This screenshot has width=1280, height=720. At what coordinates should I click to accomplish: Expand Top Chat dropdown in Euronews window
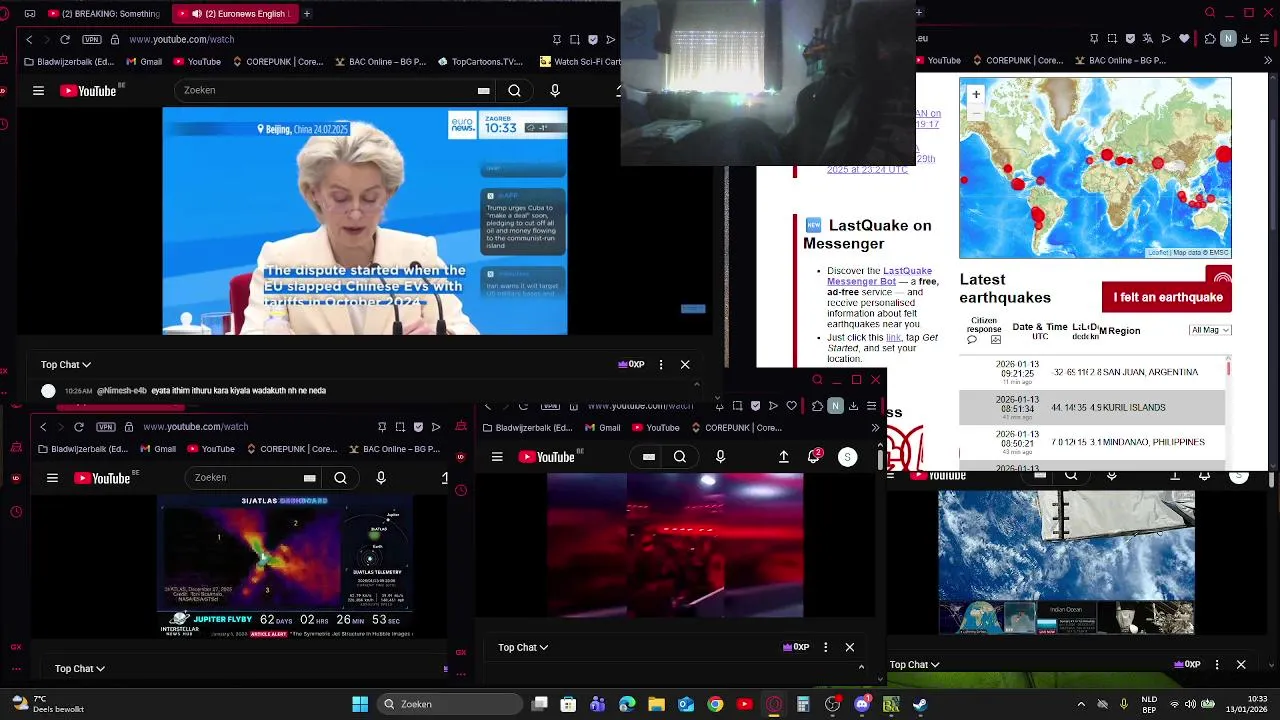(66, 365)
